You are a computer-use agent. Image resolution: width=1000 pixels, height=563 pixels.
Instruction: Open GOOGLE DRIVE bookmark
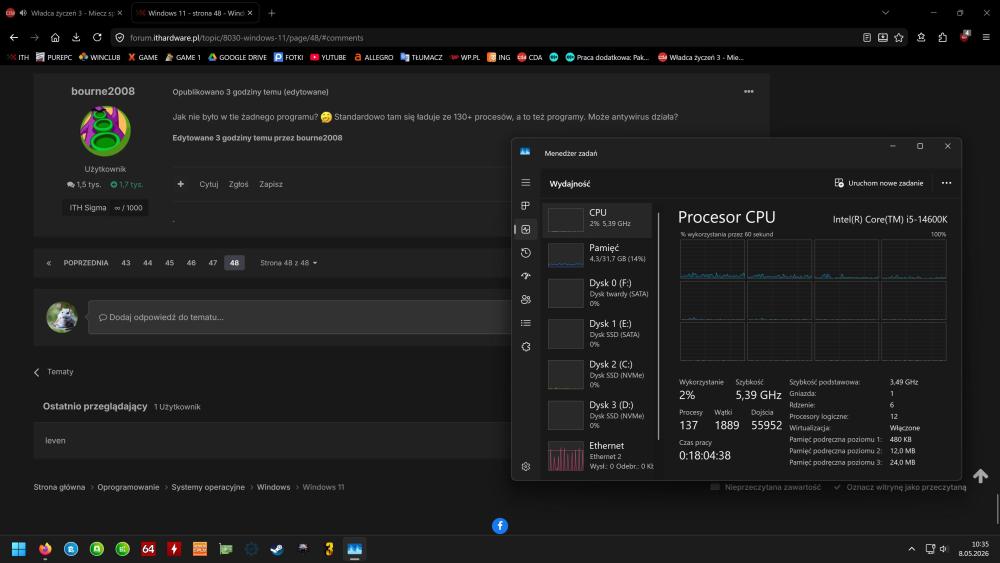click(237, 57)
